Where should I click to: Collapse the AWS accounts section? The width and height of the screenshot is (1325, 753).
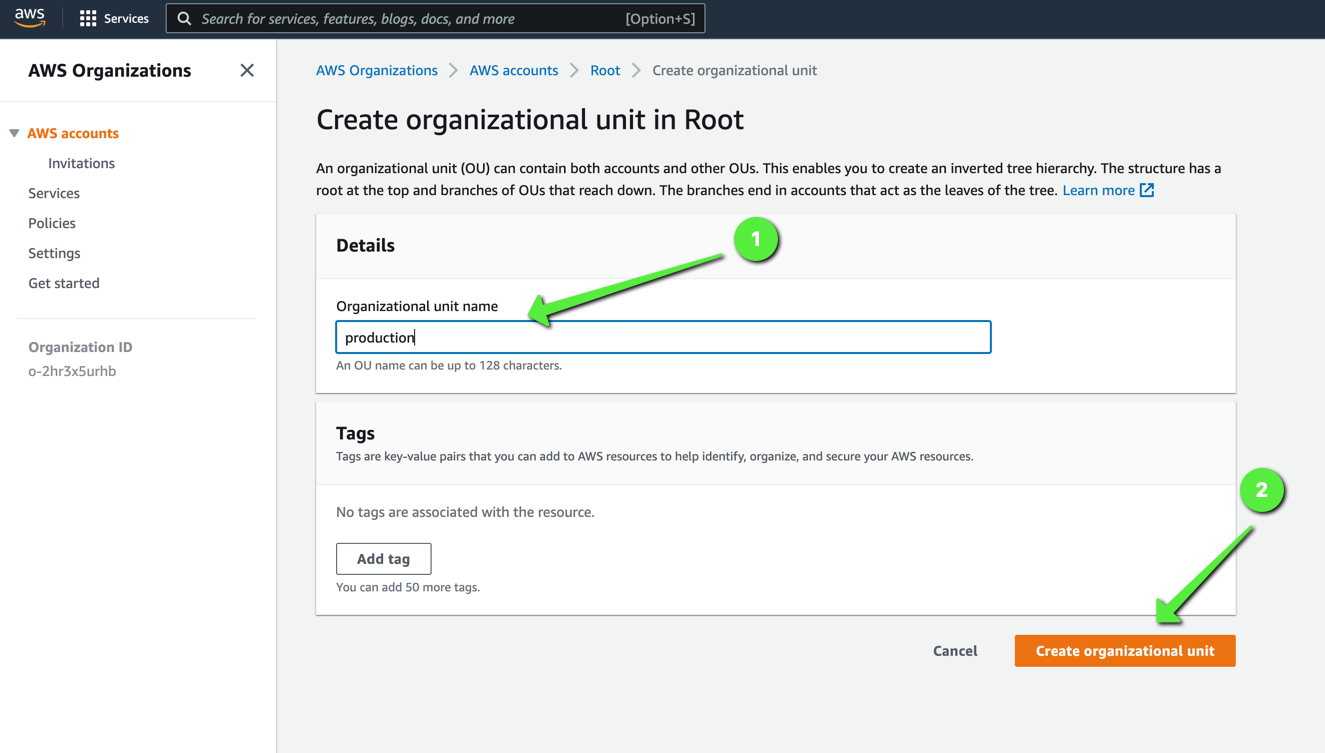[14, 133]
